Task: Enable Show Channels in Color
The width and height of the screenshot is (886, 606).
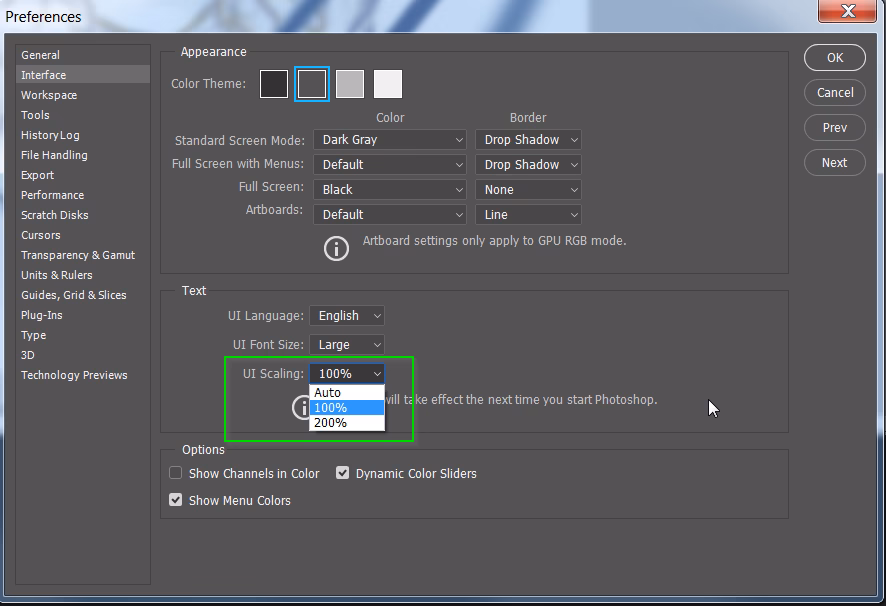Action: tap(175, 473)
